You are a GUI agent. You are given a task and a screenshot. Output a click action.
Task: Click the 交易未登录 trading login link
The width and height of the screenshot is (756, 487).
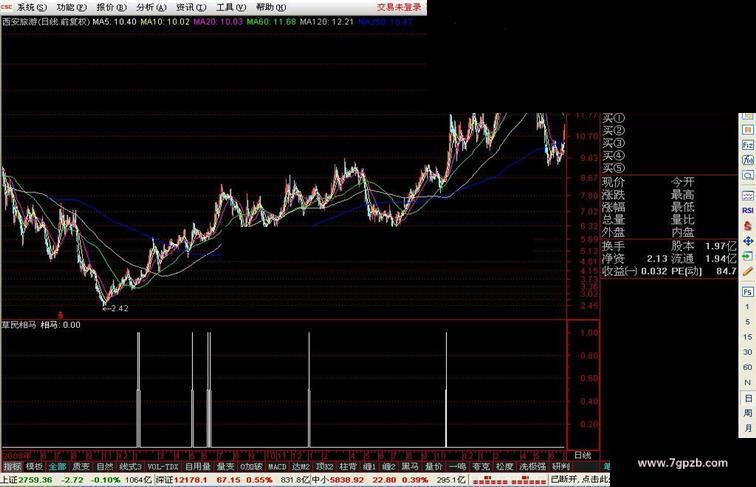(399, 7)
